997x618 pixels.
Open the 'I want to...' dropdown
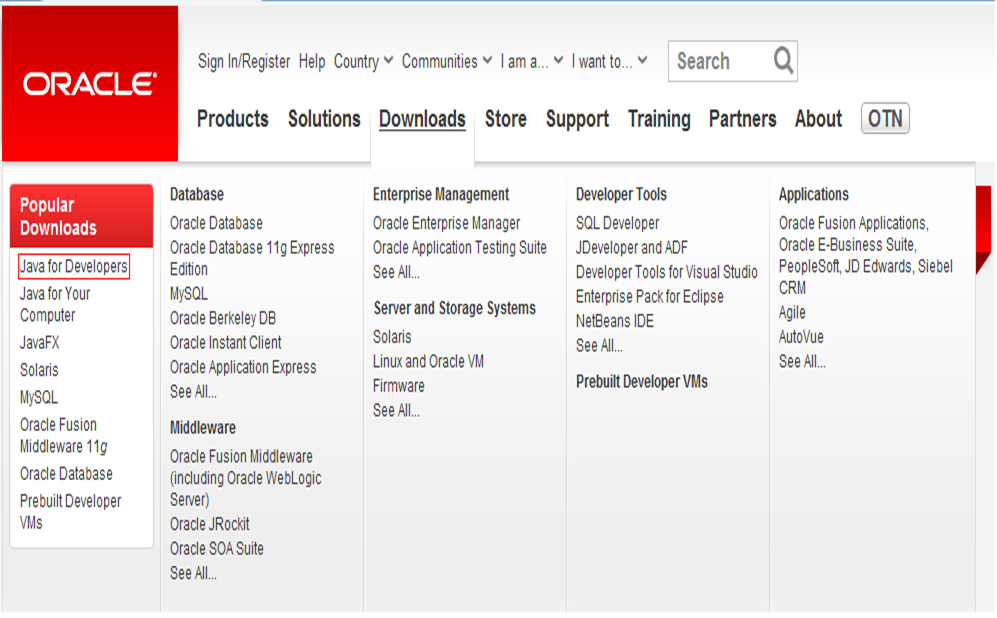coord(609,61)
